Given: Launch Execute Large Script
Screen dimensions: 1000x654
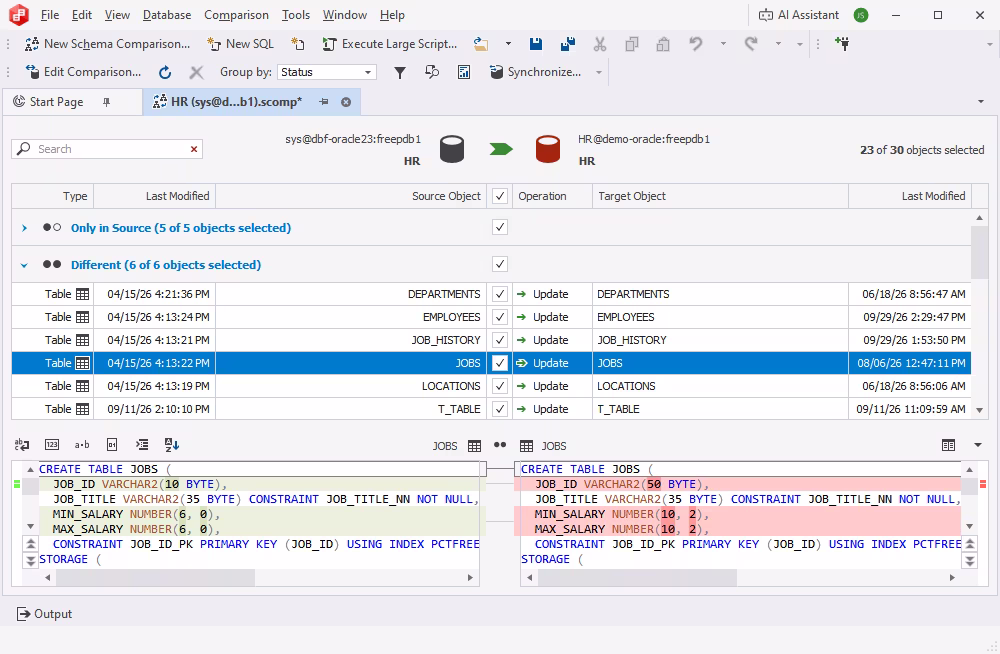Looking at the screenshot, I should (390, 44).
